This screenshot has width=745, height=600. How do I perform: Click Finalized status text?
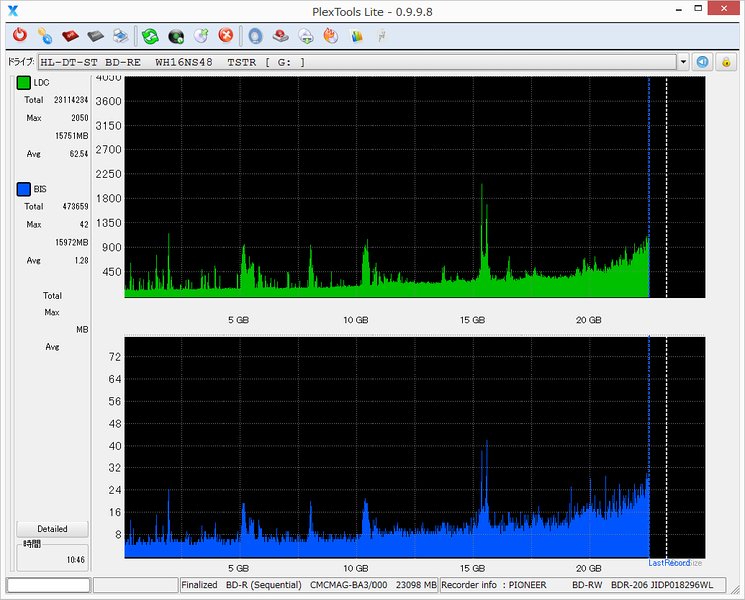pyautogui.click(x=199, y=585)
